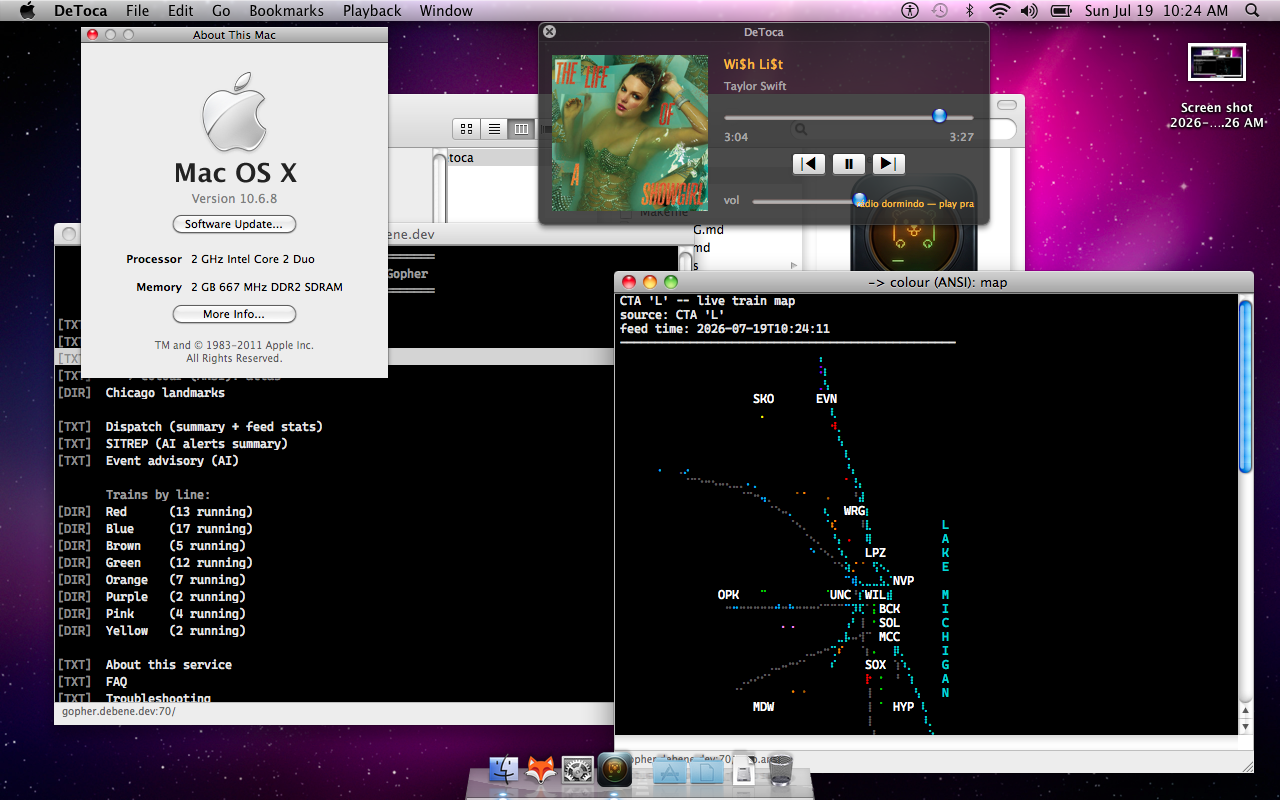
Task: Open the File menu
Action: pyautogui.click(x=138, y=11)
